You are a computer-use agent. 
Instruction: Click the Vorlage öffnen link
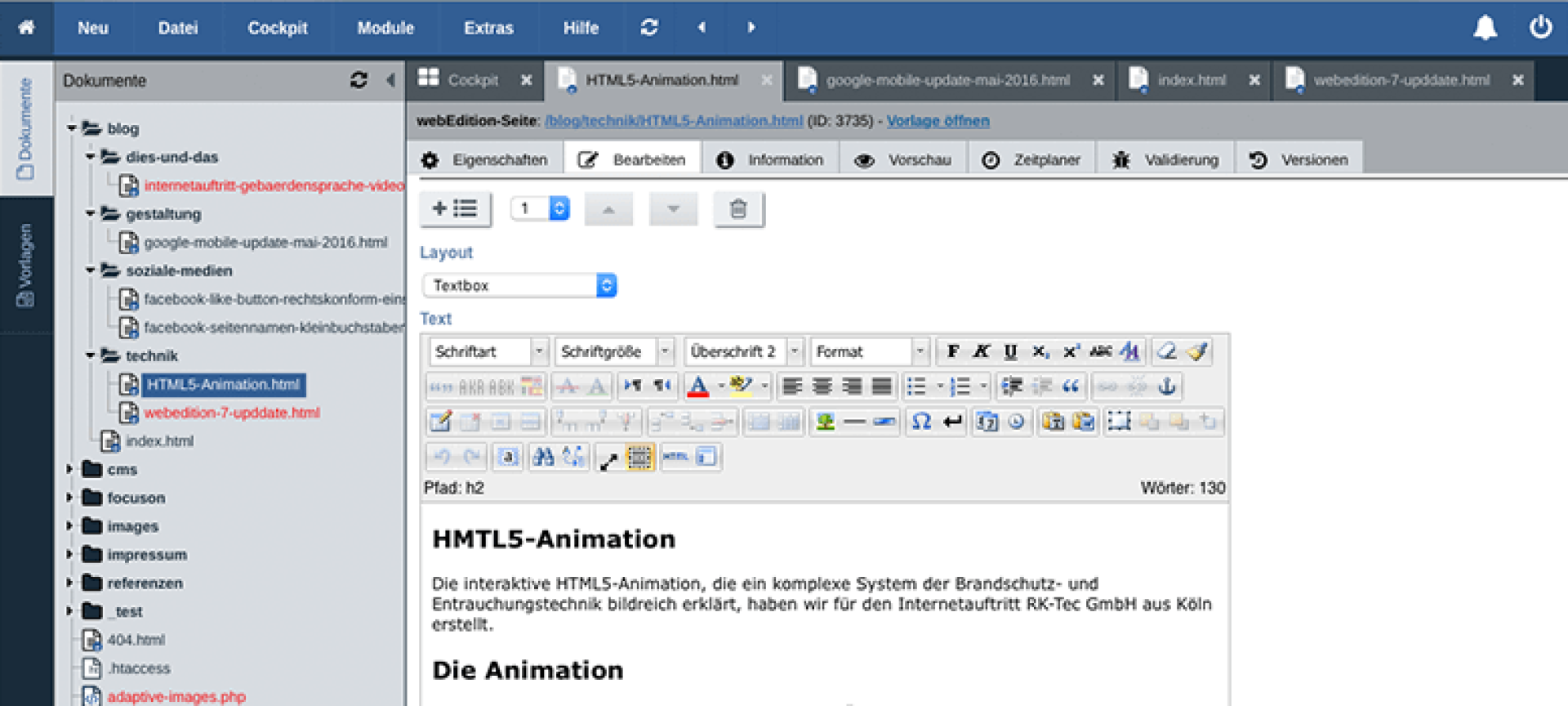click(x=938, y=121)
